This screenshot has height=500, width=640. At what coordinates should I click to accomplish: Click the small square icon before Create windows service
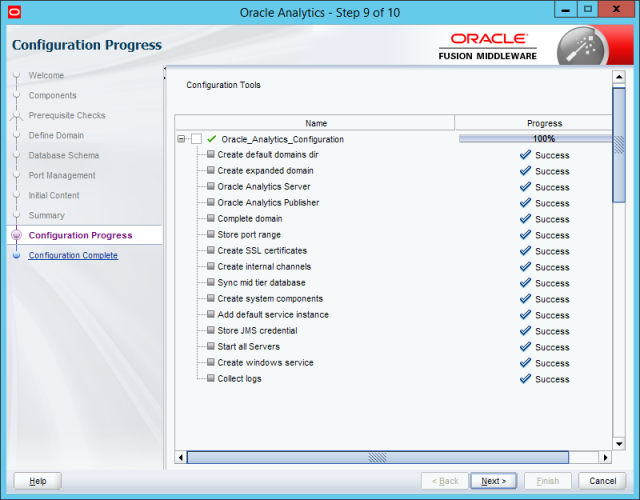point(211,362)
